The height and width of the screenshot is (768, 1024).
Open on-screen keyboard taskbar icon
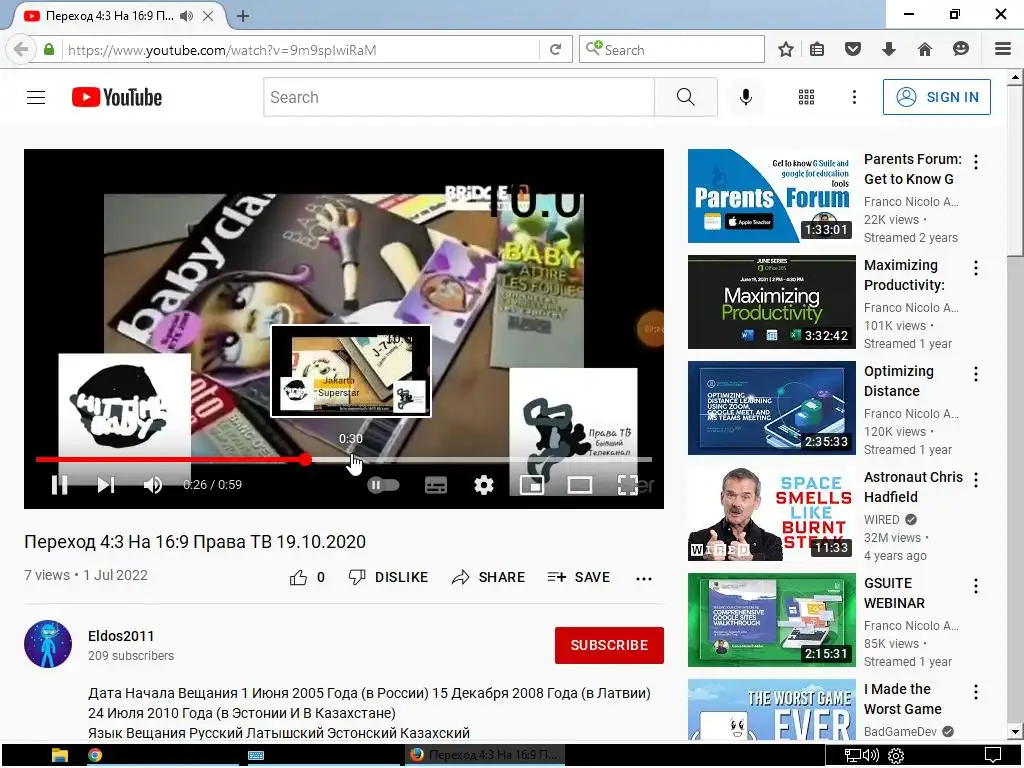pyautogui.click(x=256, y=756)
